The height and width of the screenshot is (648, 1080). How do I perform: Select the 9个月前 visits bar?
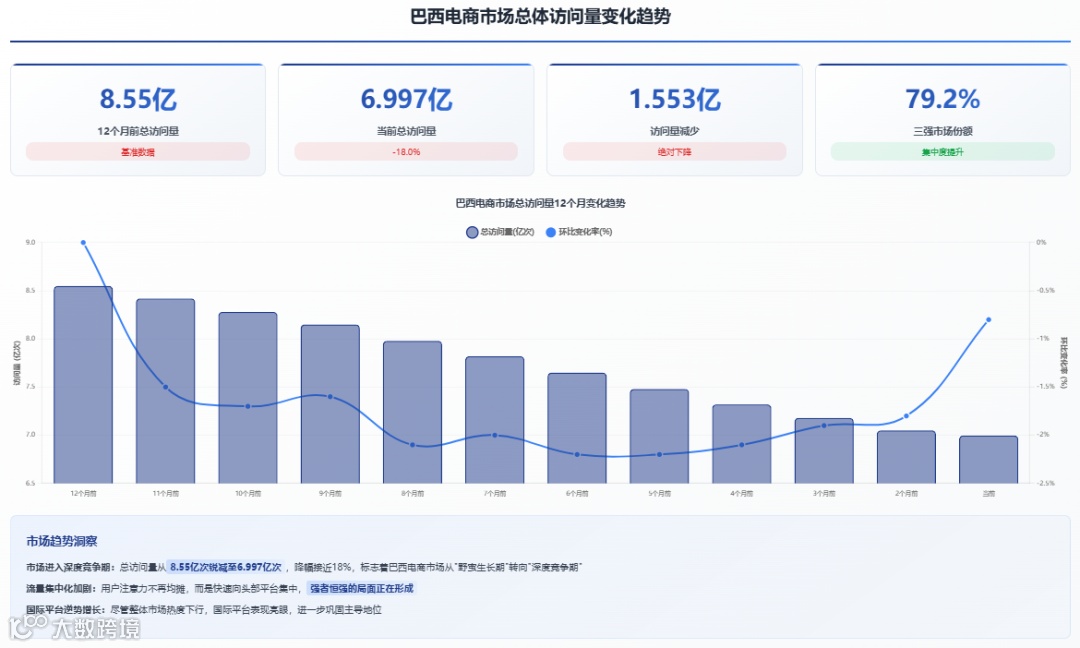pos(330,404)
